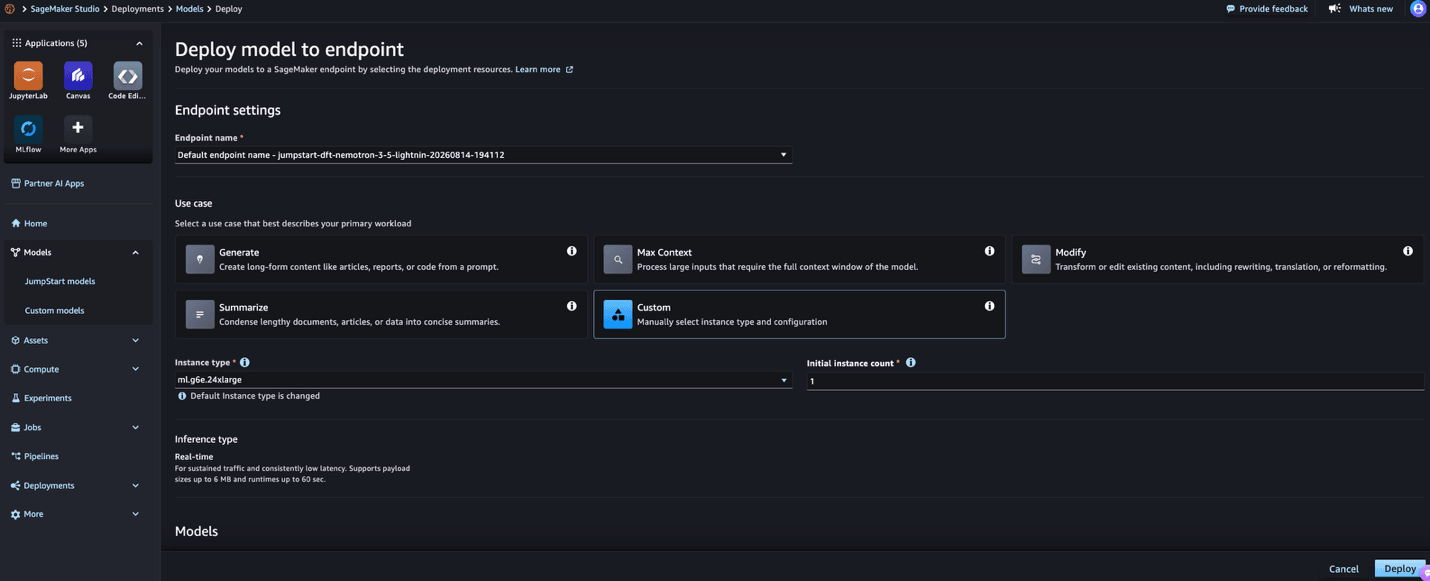Select the Generate use case card
The image size is (1430, 581).
coord(381,259)
